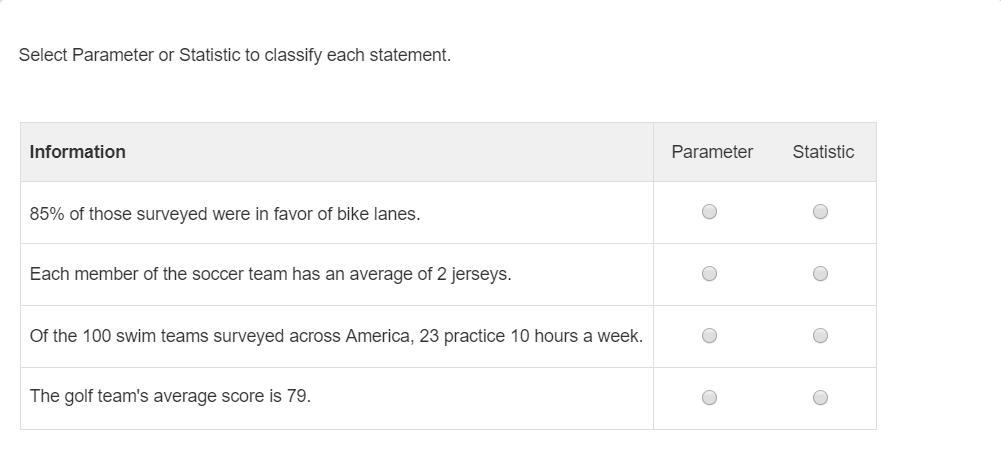Click the swim teams surveyed statement text
This screenshot has height=464, width=1001.
[x=336, y=336]
